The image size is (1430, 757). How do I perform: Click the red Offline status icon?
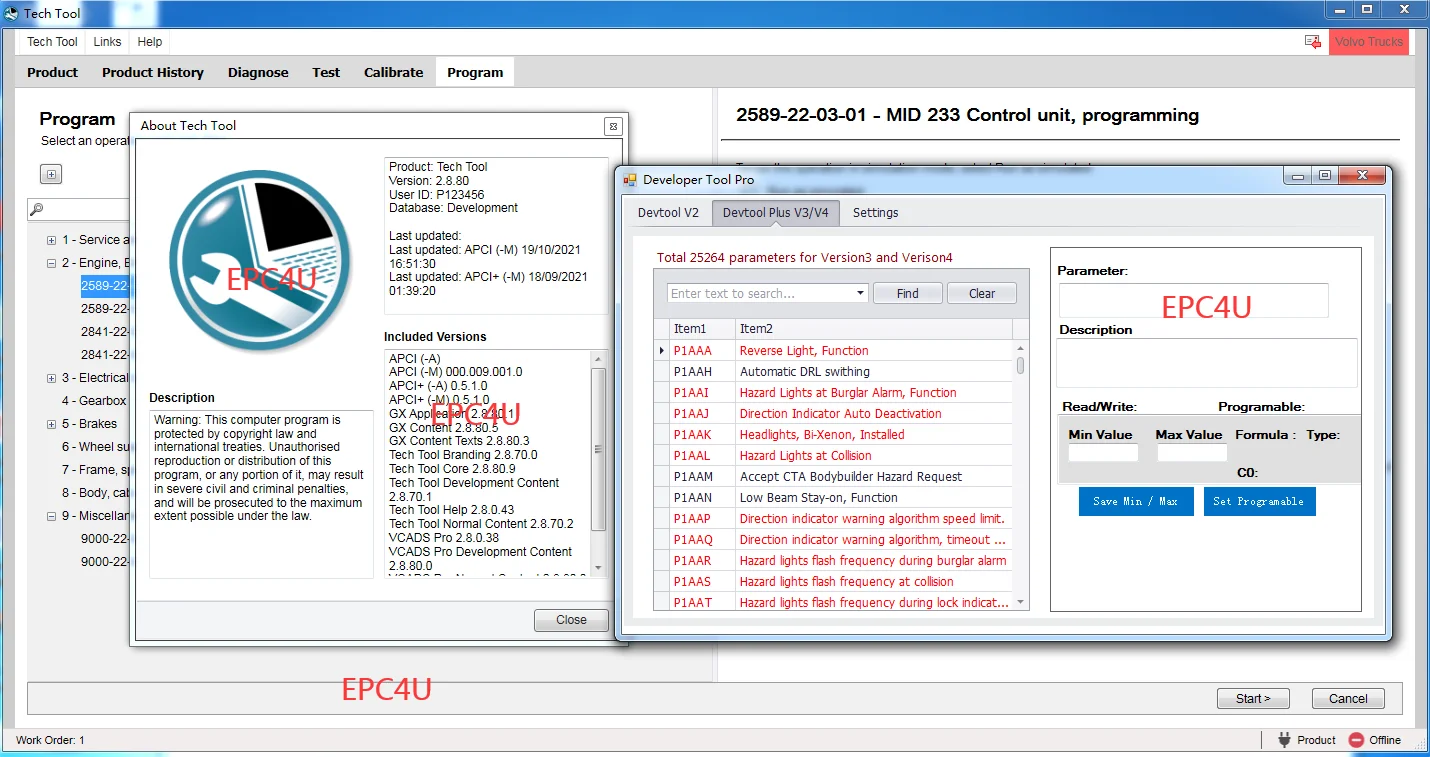pyautogui.click(x=1356, y=740)
